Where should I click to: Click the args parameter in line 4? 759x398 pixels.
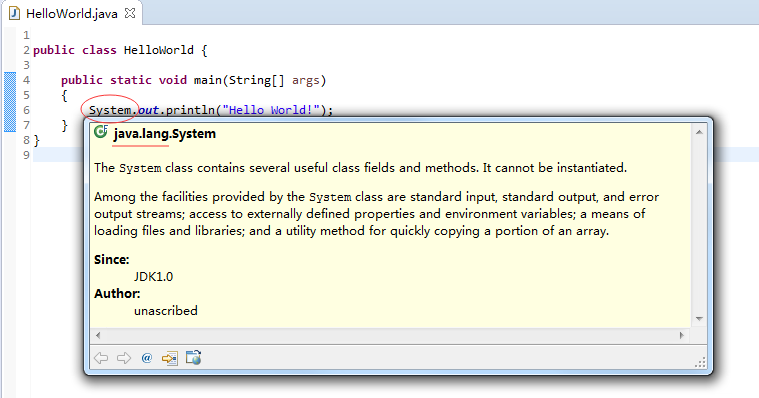click(x=305, y=80)
